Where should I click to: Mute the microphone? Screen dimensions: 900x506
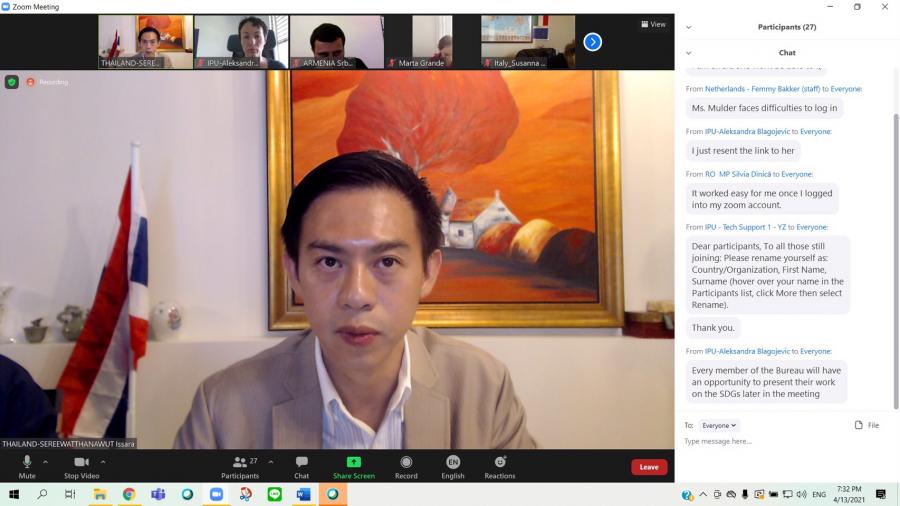(27, 462)
